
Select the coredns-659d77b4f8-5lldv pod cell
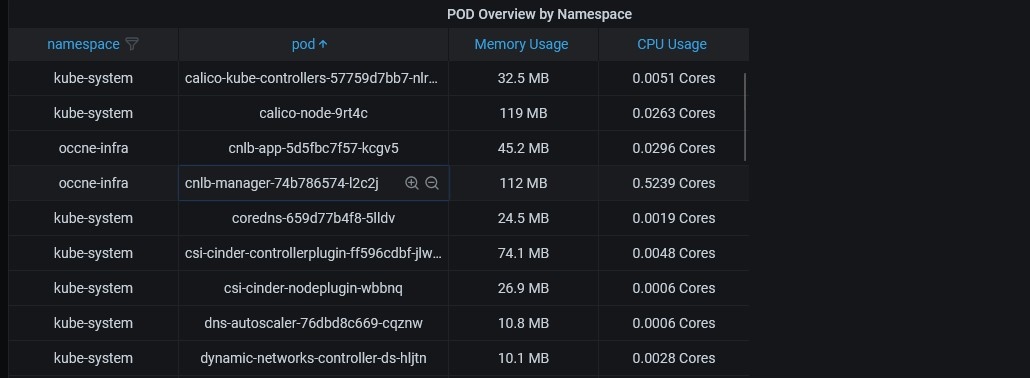[313, 218]
